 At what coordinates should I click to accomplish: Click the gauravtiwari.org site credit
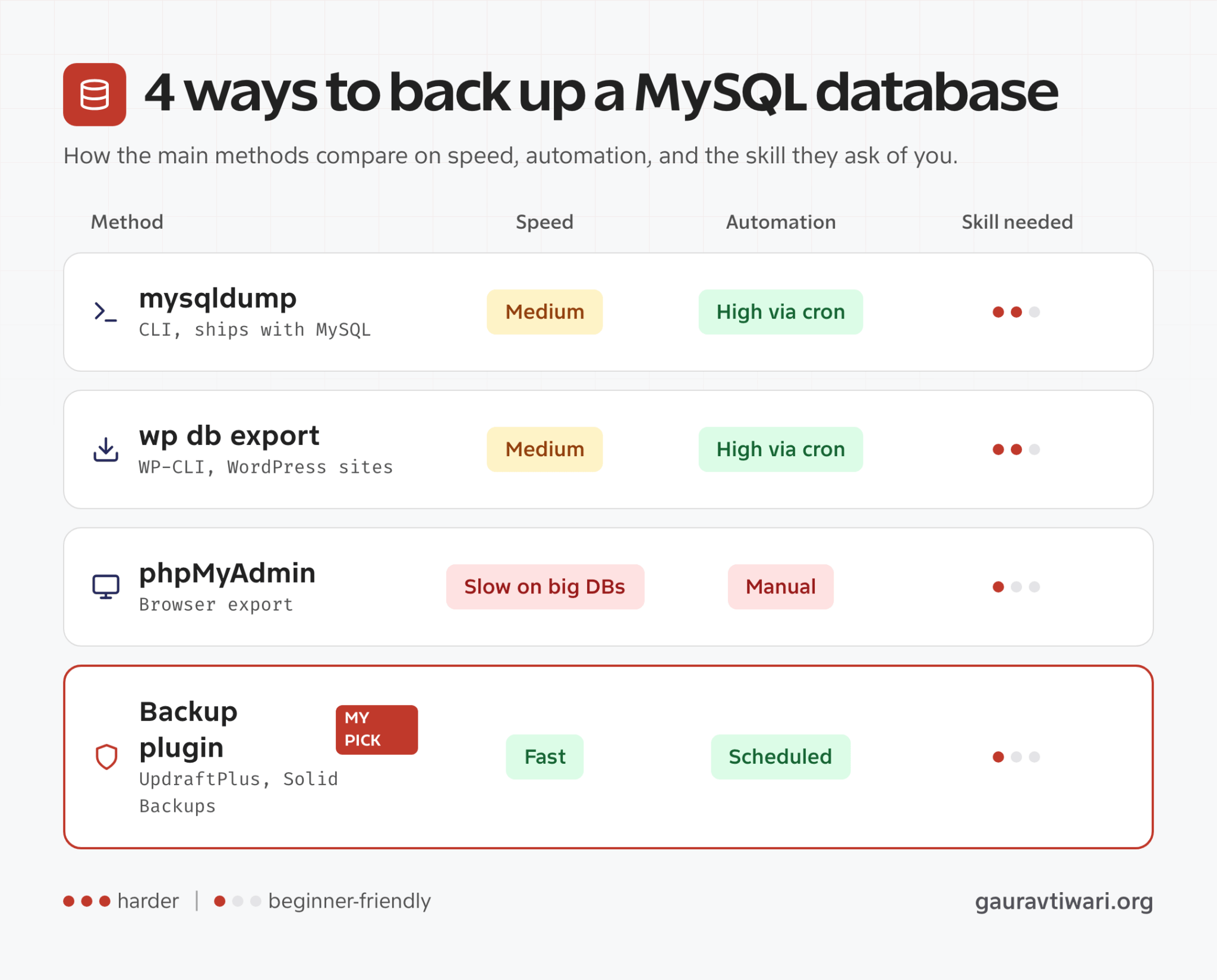pyautogui.click(x=1064, y=902)
